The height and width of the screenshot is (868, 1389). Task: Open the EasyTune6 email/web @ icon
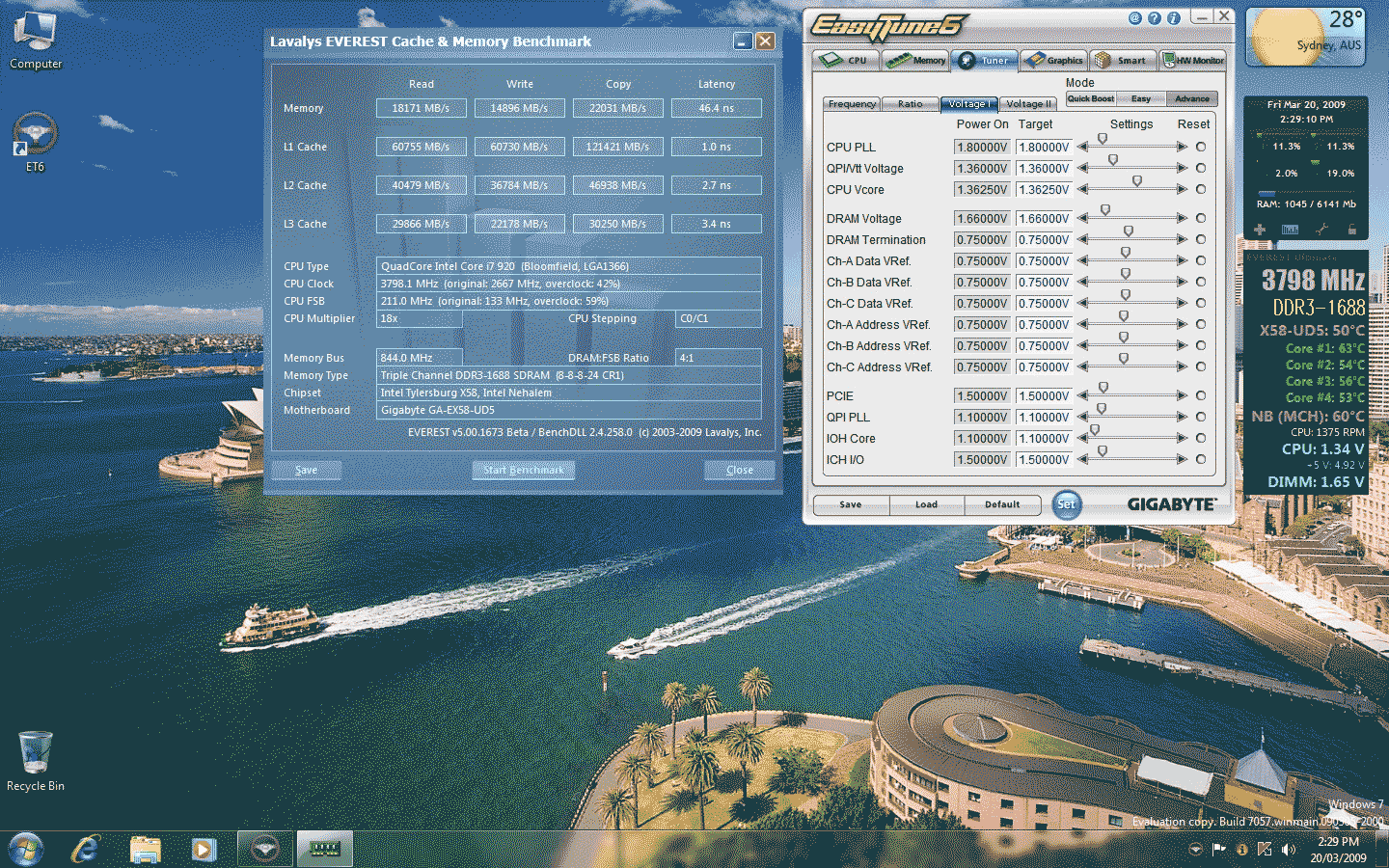(1135, 18)
